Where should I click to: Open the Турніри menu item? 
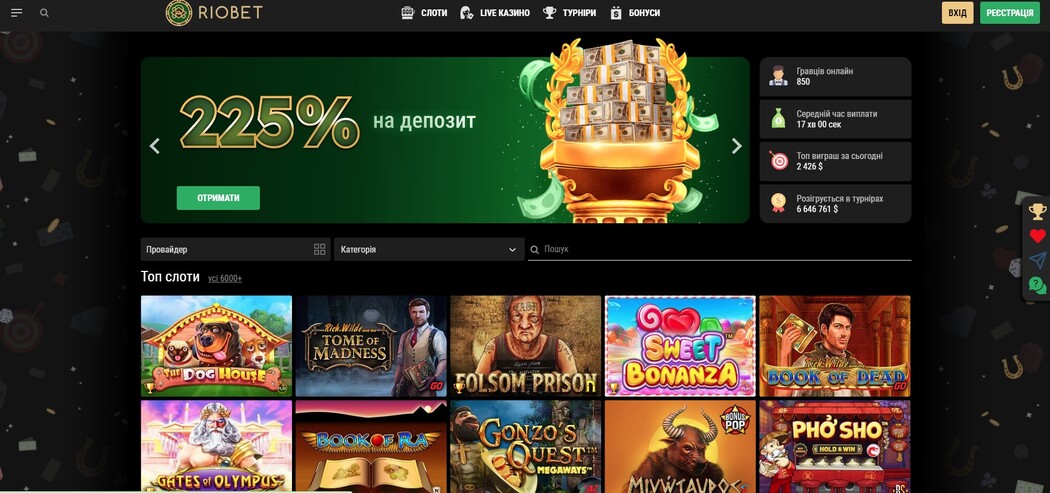[569, 13]
